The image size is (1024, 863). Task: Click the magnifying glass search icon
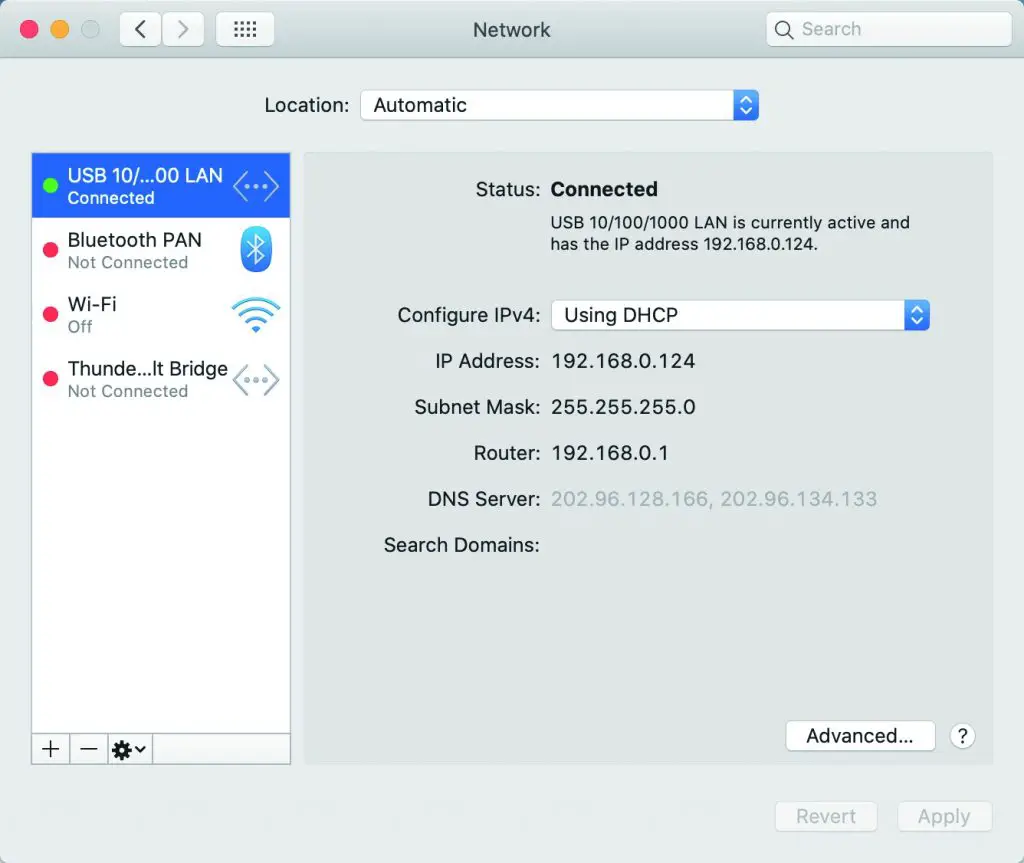[784, 30]
